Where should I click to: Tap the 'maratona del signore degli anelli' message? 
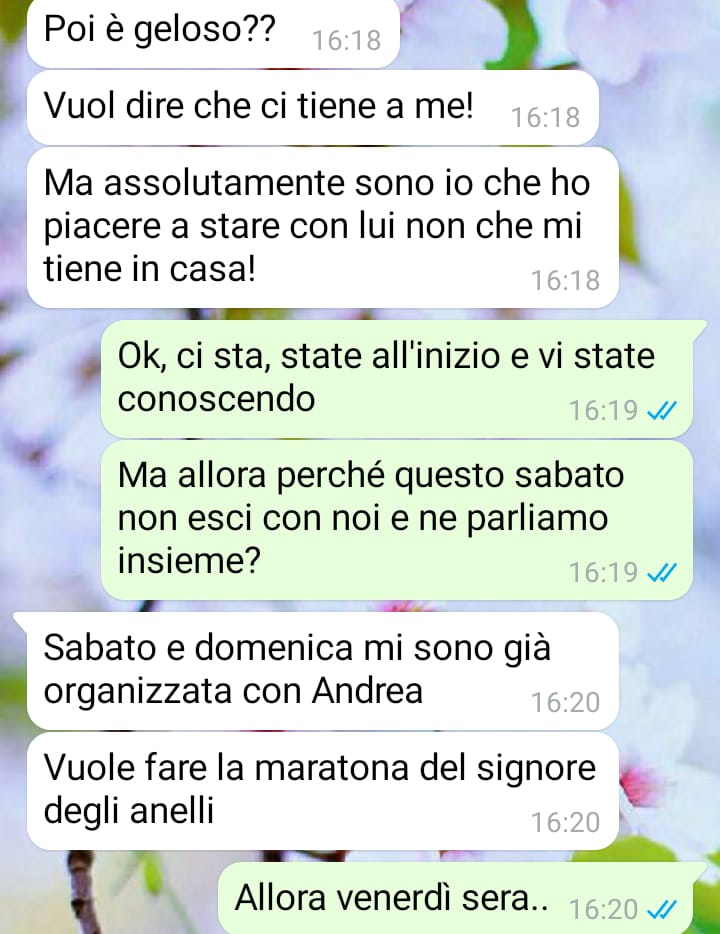pyautogui.click(x=323, y=791)
